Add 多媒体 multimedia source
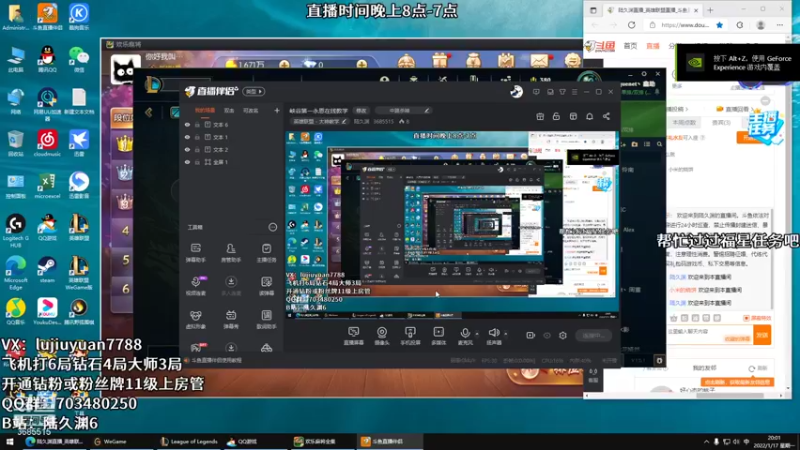 pos(438,336)
